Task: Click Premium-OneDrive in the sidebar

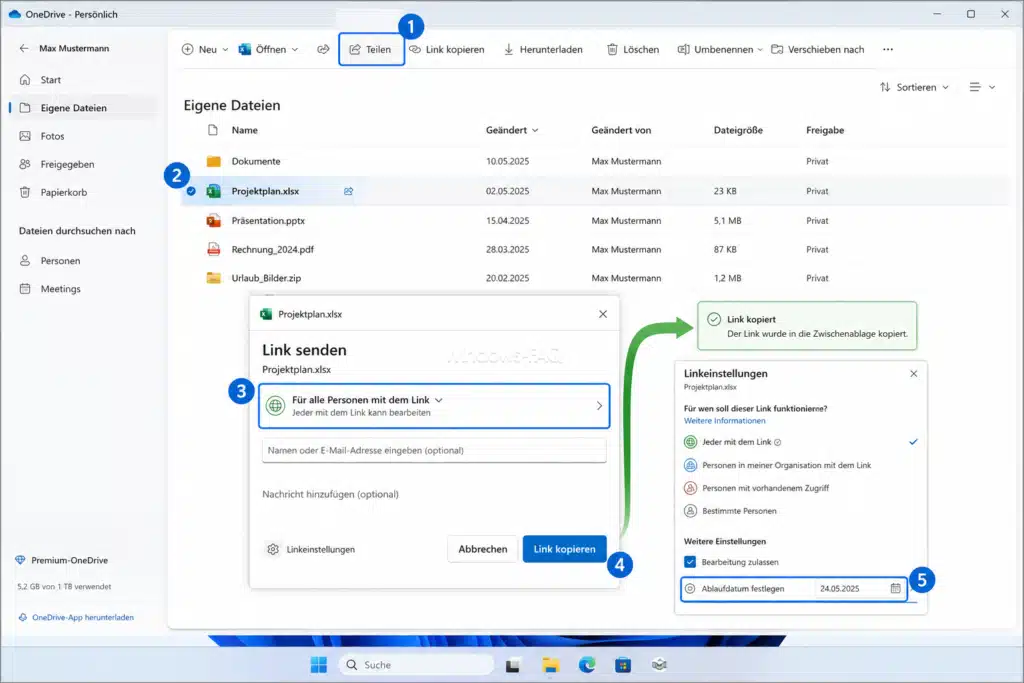Action: 62,560
